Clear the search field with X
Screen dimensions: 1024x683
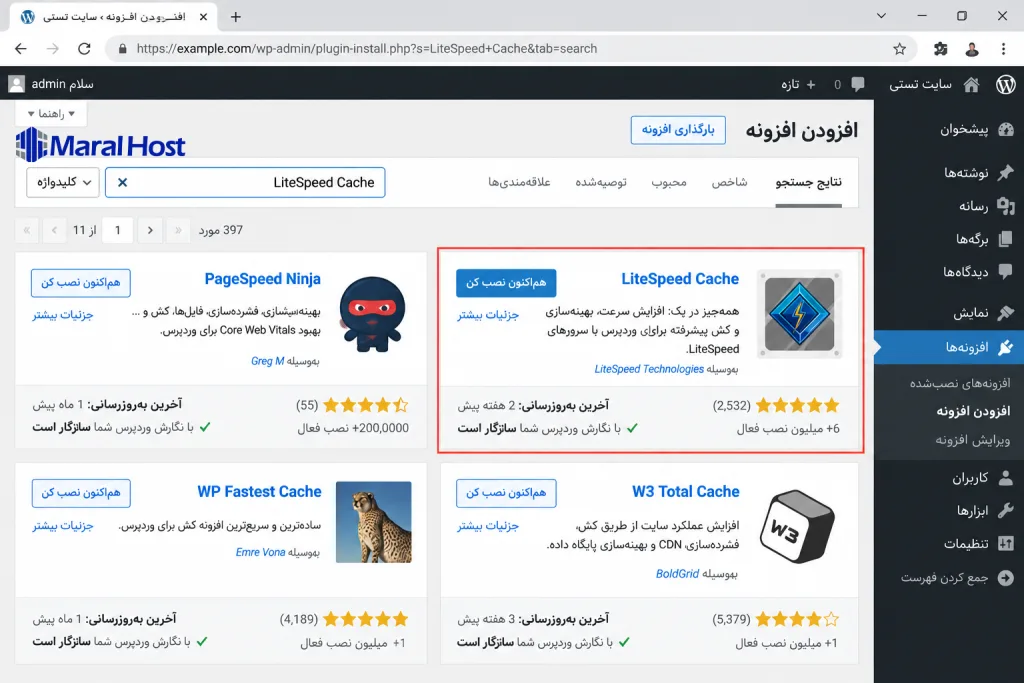click(122, 183)
